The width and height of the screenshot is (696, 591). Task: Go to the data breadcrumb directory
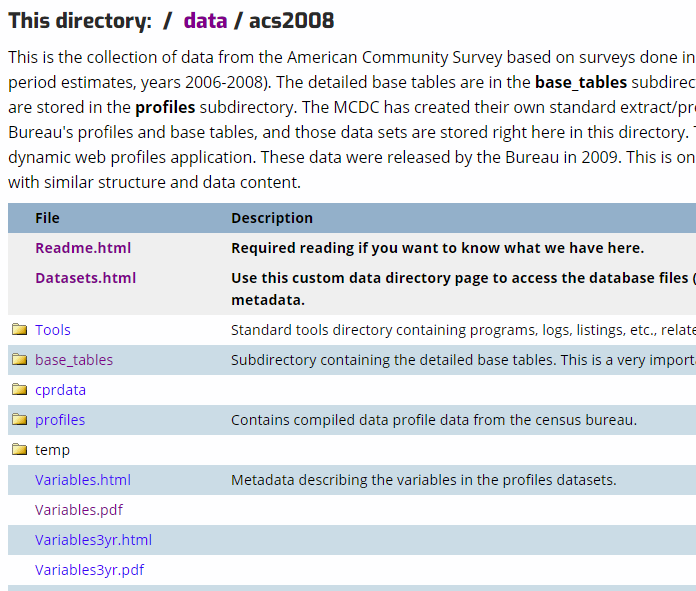point(204,20)
